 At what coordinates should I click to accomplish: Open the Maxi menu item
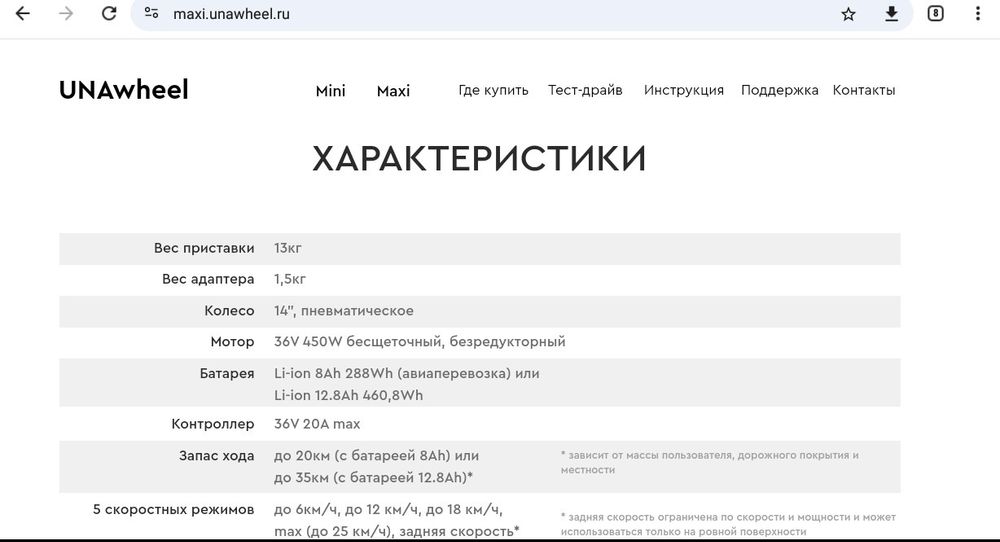point(393,91)
